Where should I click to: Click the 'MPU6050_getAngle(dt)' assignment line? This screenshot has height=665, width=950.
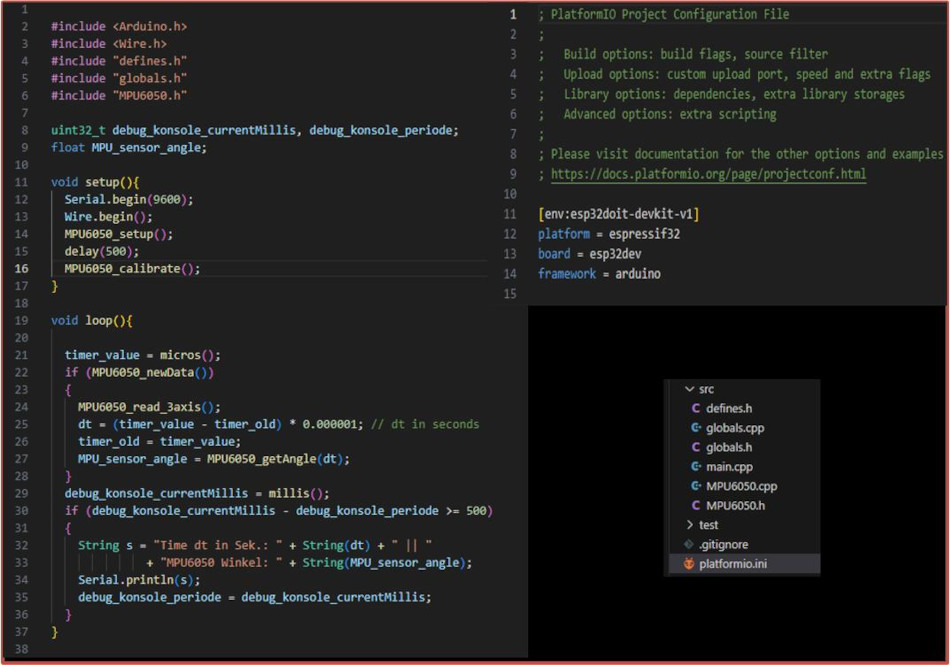[214, 459]
